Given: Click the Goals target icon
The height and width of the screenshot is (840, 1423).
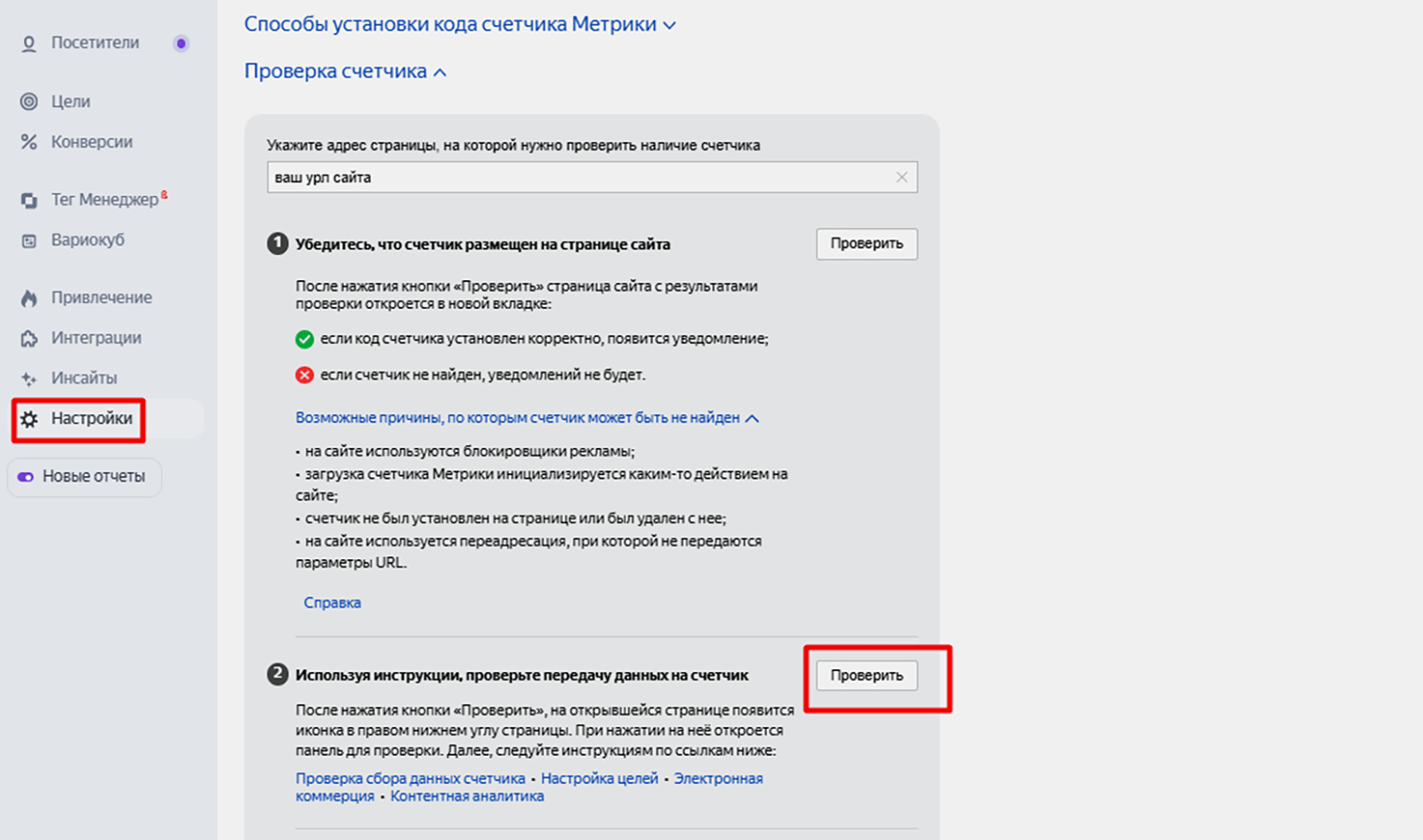Looking at the screenshot, I should [x=29, y=102].
